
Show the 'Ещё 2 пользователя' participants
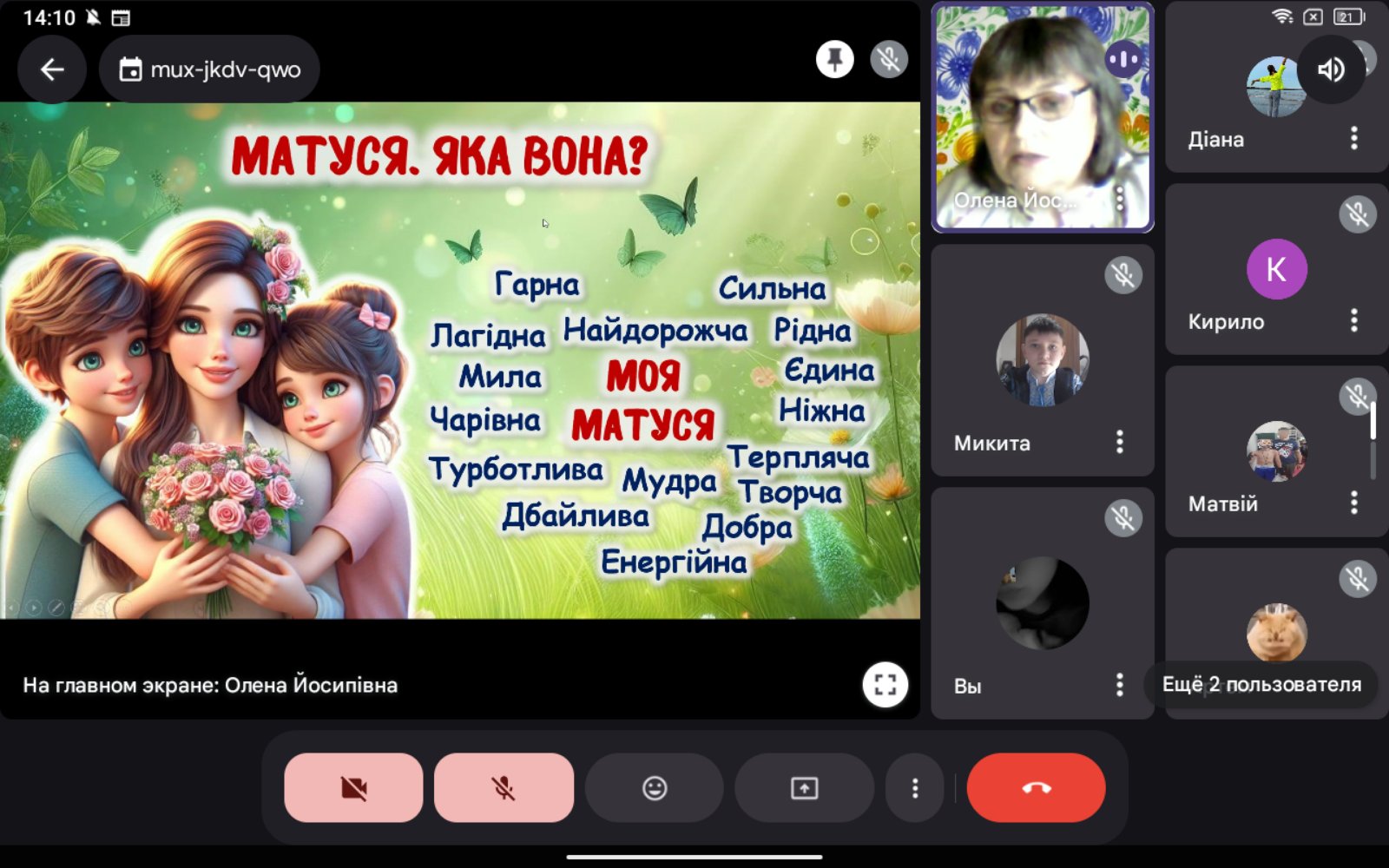[x=1261, y=684]
